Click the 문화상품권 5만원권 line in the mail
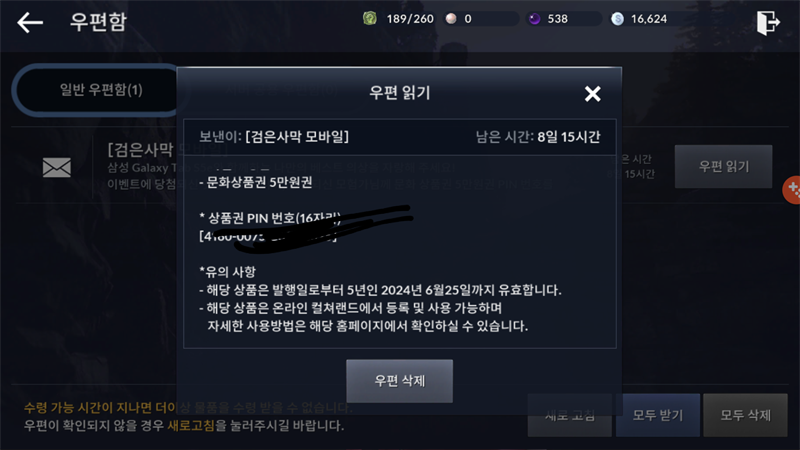The image size is (800, 450). pyautogui.click(x=256, y=183)
